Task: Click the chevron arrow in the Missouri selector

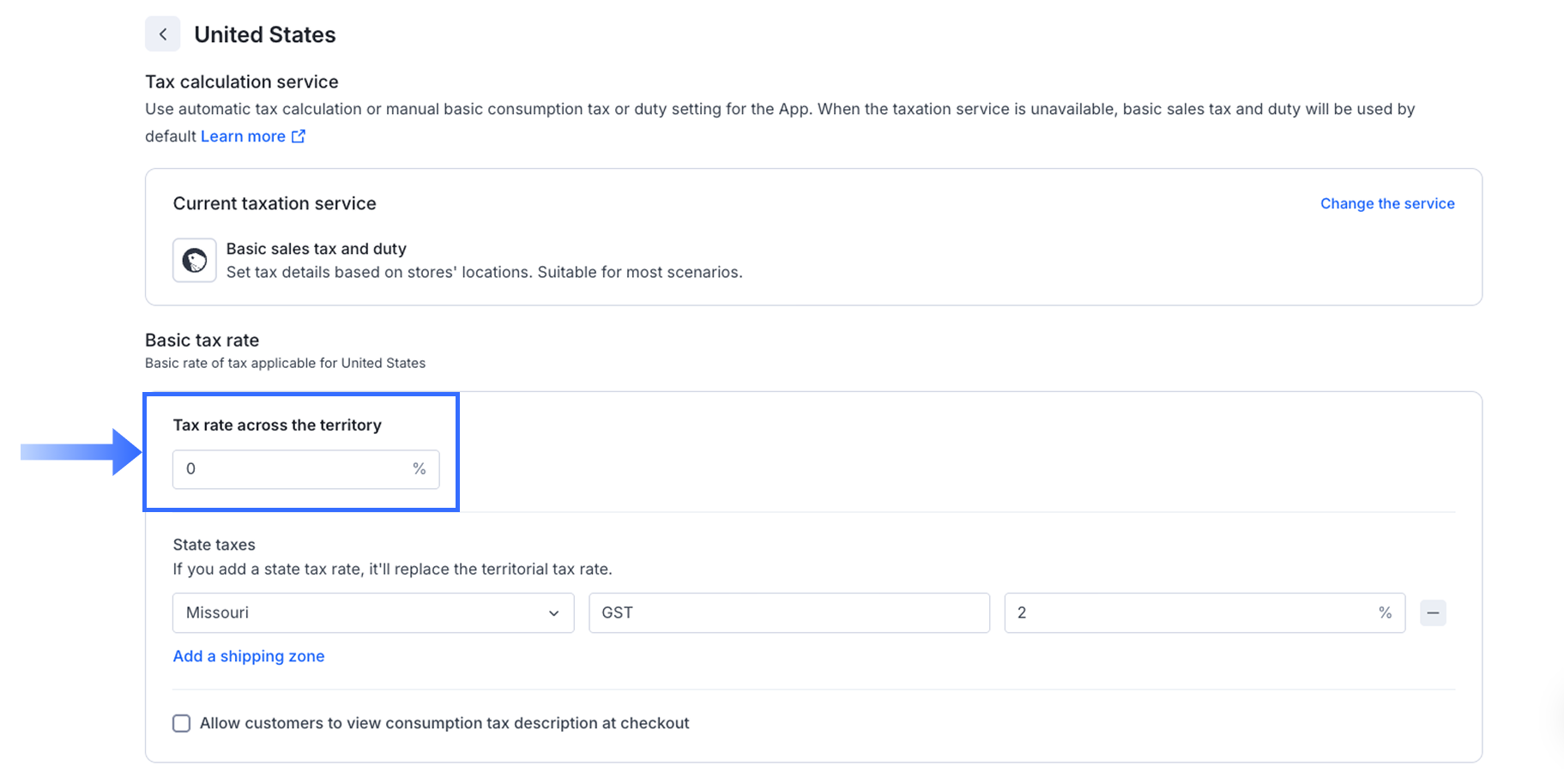Action: [554, 613]
